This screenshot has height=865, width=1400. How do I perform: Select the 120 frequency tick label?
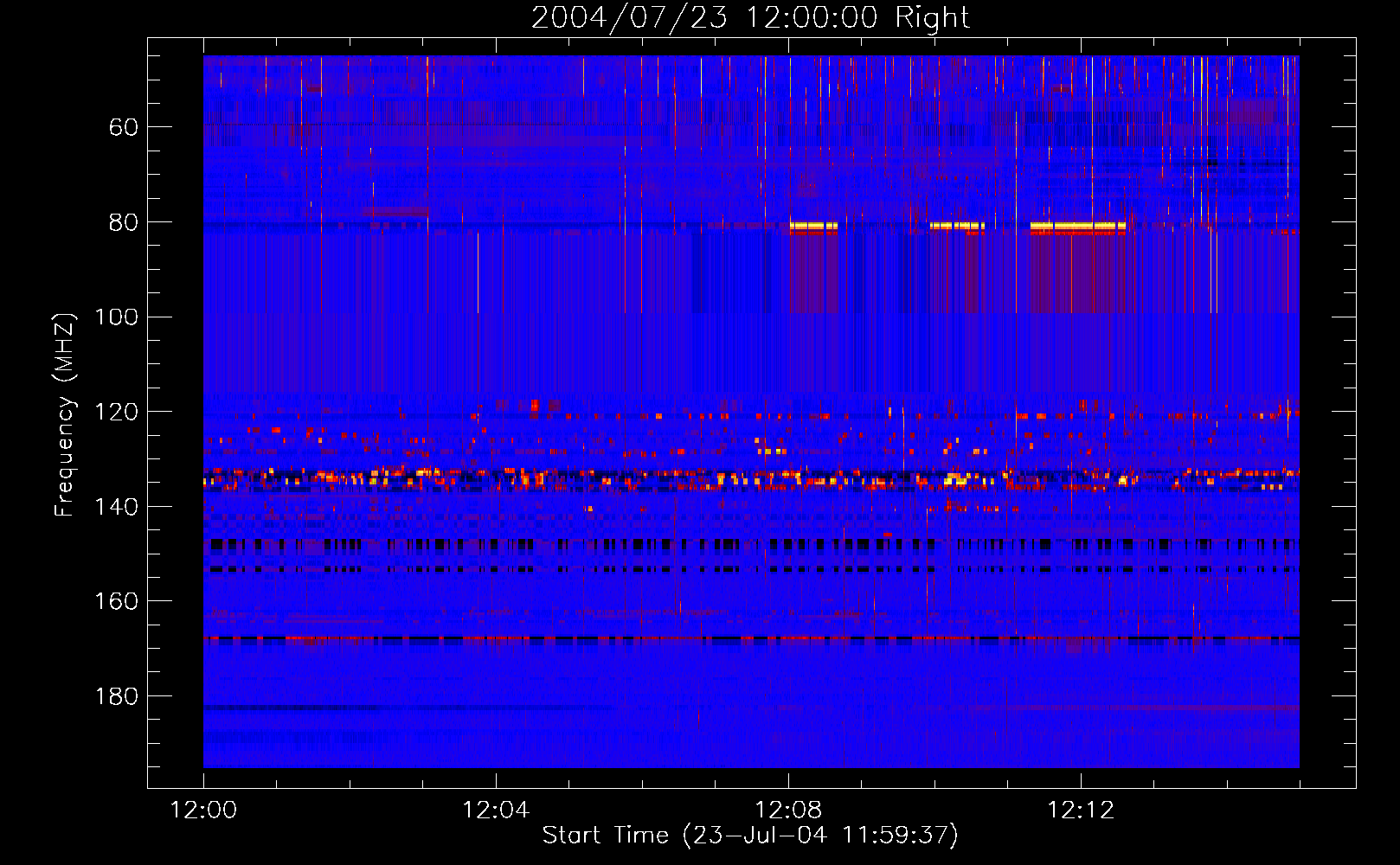click(x=117, y=412)
